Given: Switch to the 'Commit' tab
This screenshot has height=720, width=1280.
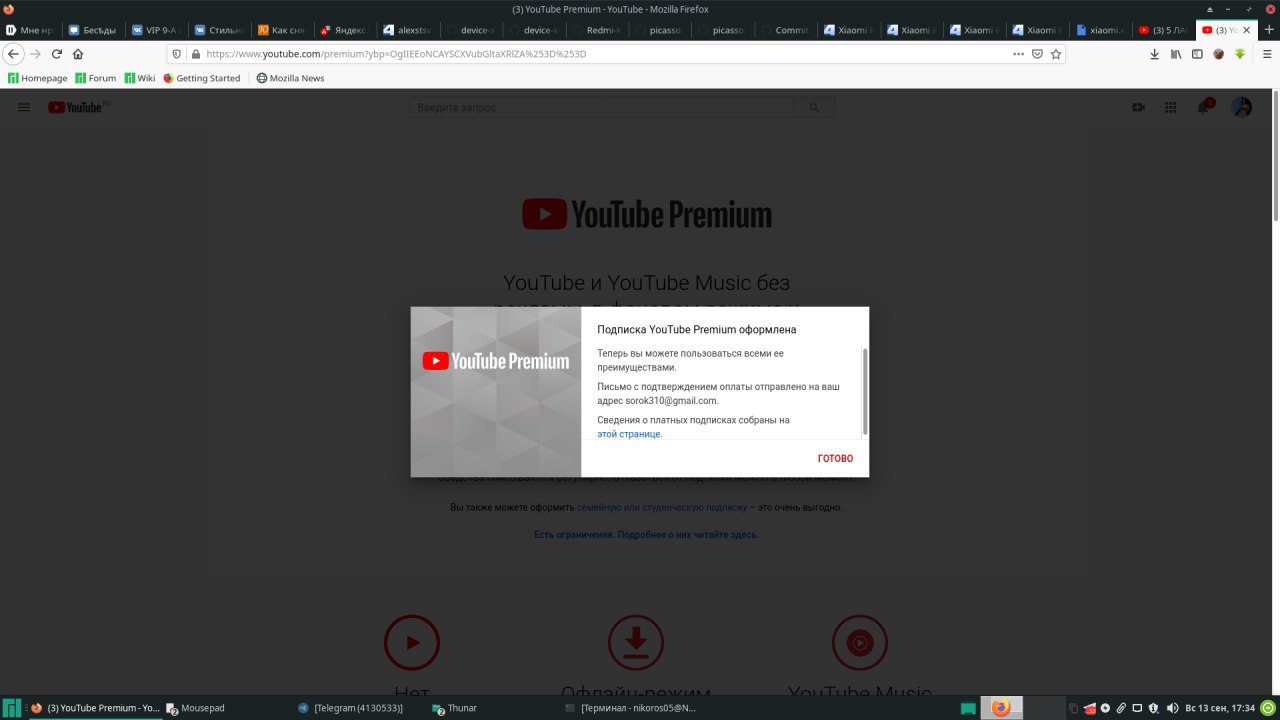Looking at the screenshot, I should (785, 30).
